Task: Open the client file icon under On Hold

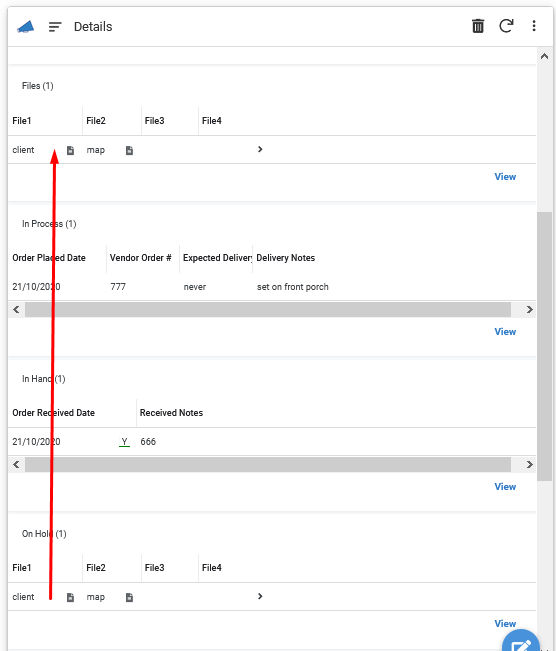Action: [71, 597]
